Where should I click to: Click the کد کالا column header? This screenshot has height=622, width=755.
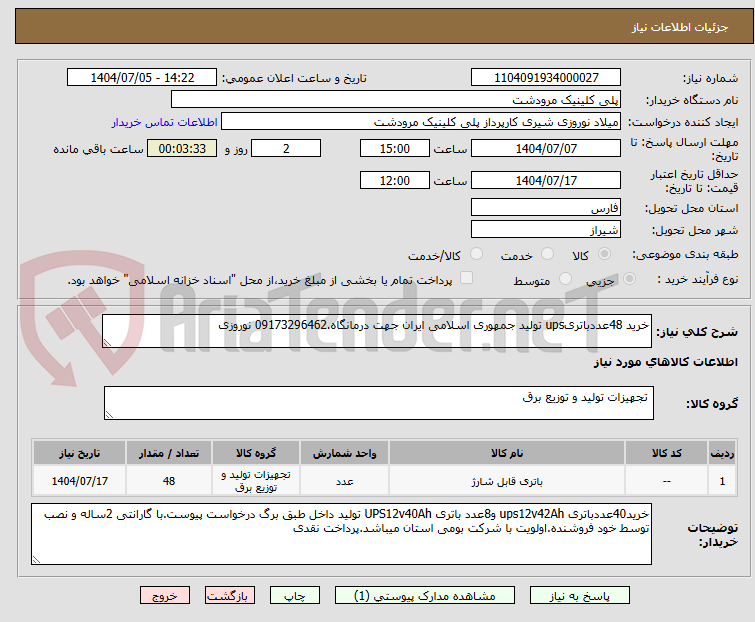tap(666, 453)
